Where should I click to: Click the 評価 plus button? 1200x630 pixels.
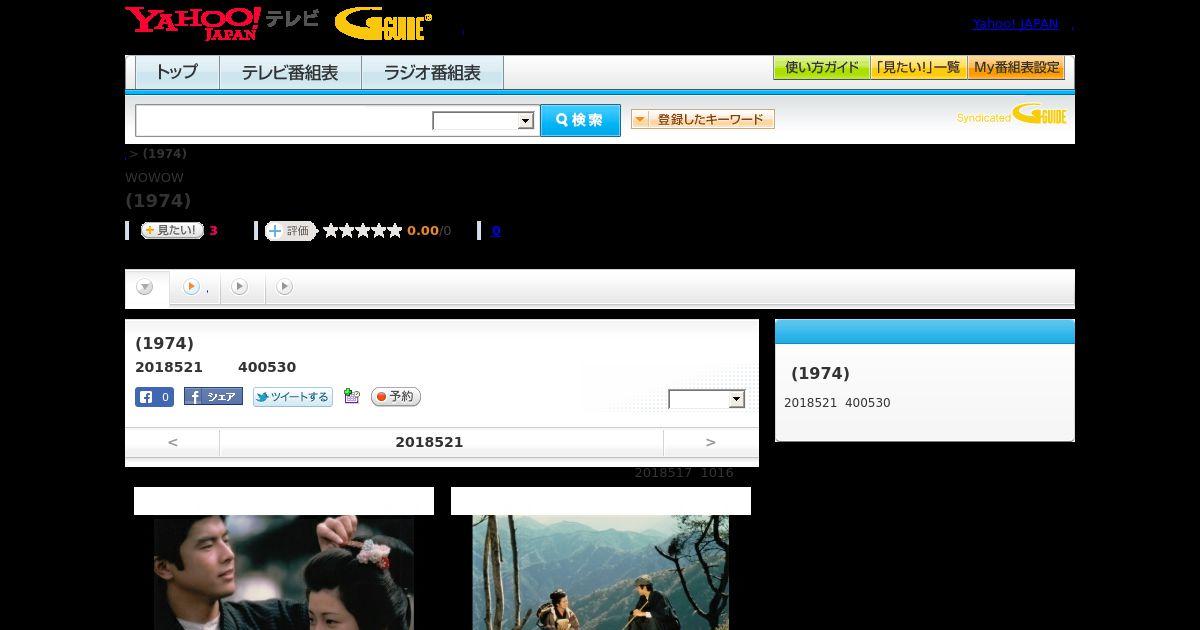[x=290, y=231]
